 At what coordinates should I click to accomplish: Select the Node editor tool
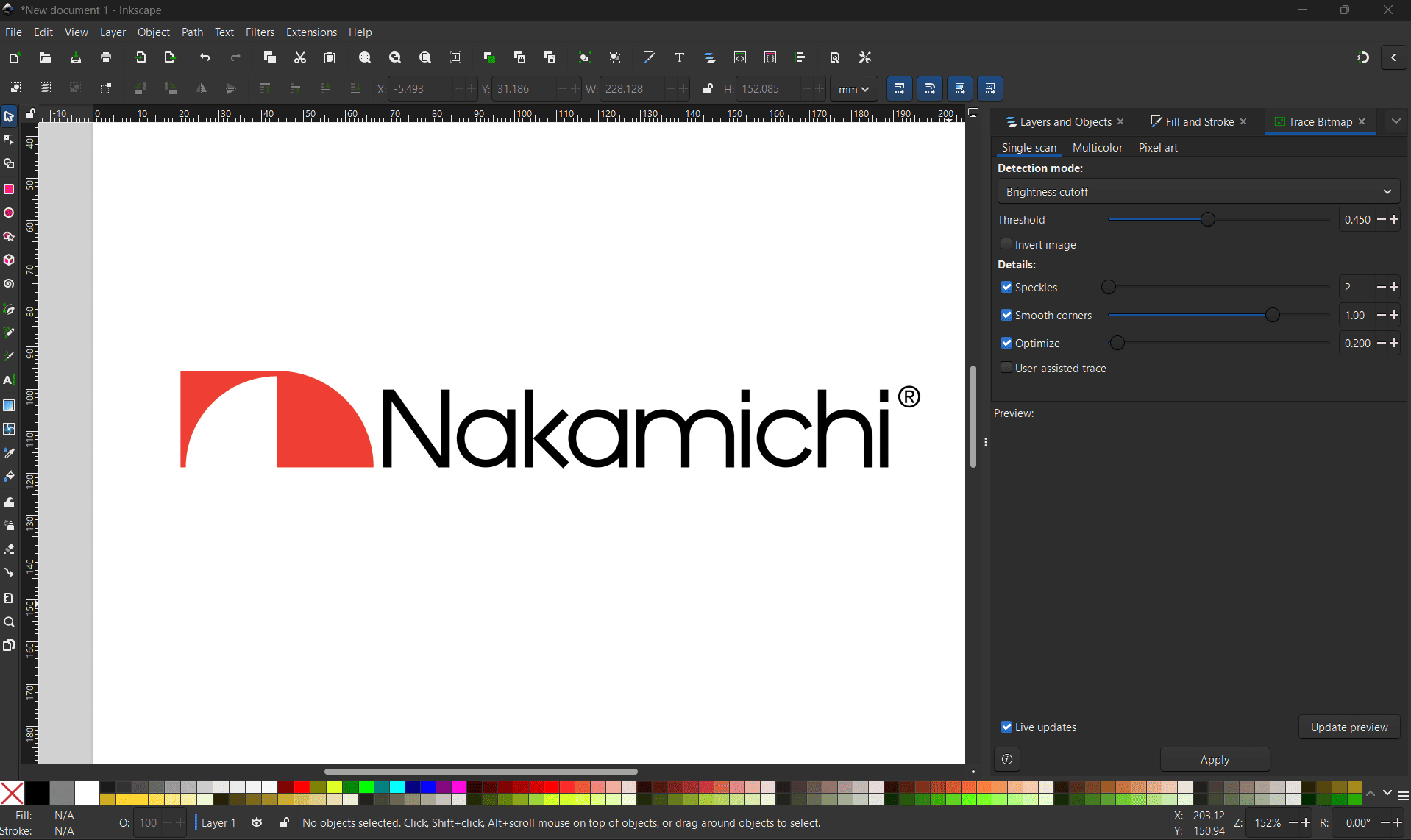click(9, 140)
